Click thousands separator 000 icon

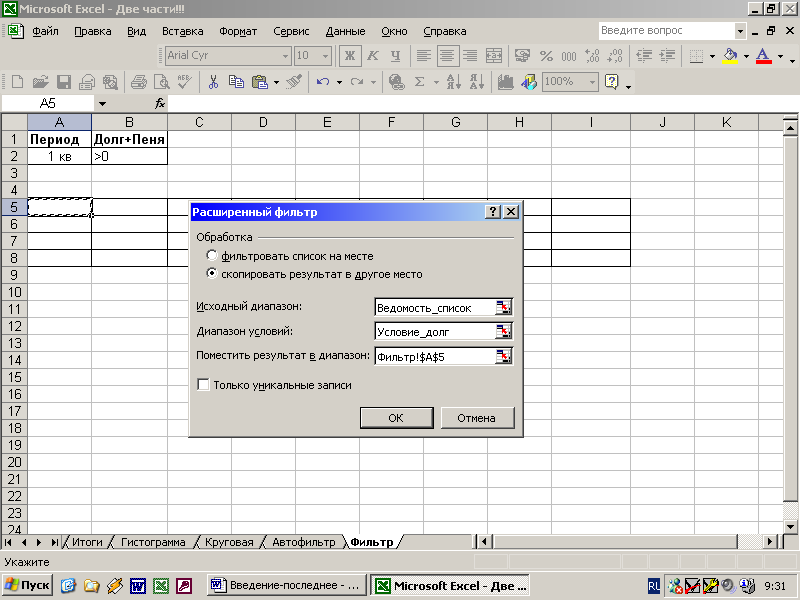click(568, 56)
